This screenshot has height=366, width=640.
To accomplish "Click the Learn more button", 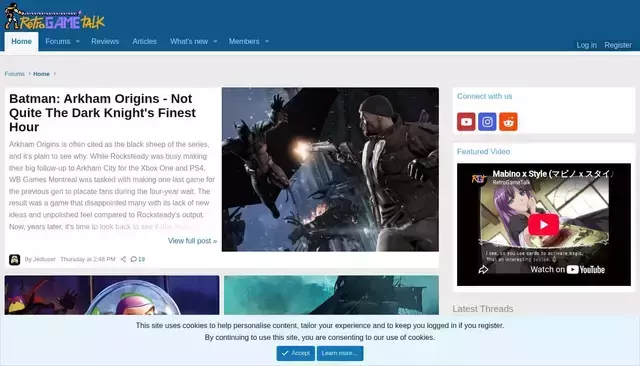I will click(340, 353).
